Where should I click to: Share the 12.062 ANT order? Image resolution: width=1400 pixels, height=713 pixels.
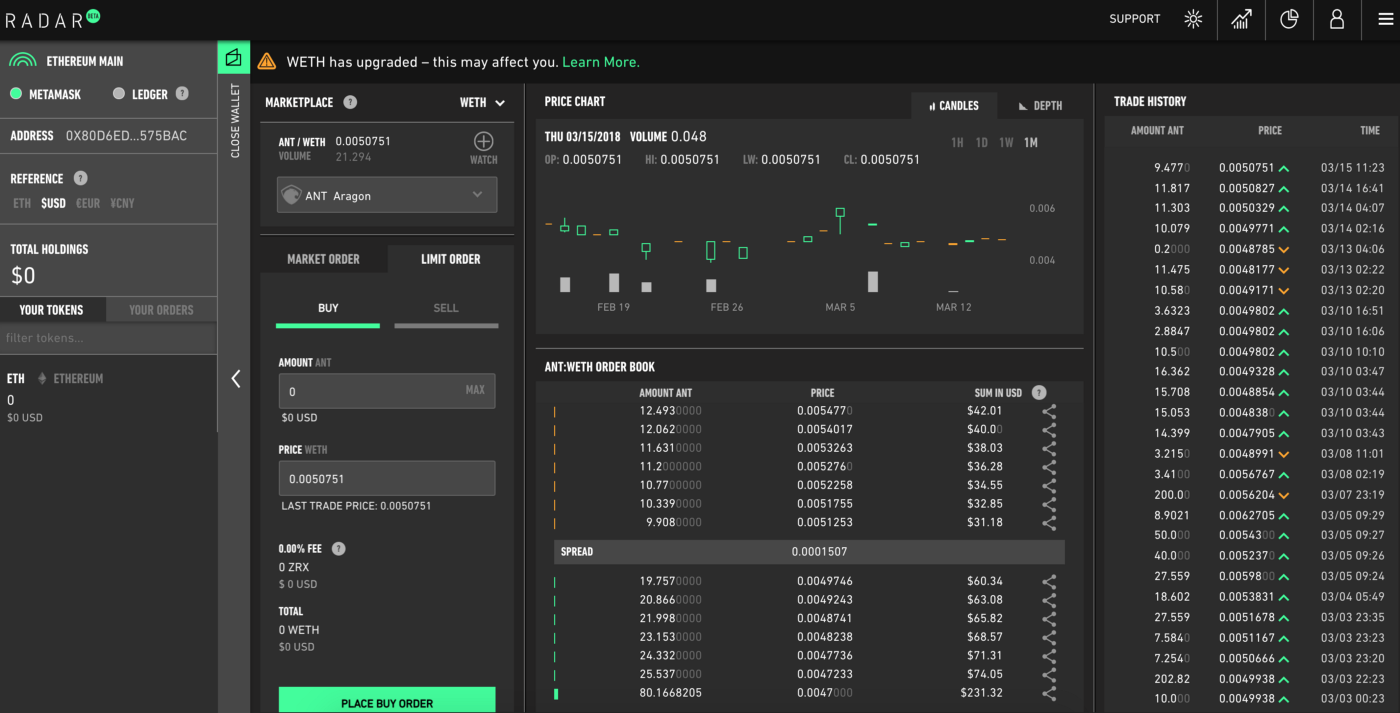[x=1049, y=429]
